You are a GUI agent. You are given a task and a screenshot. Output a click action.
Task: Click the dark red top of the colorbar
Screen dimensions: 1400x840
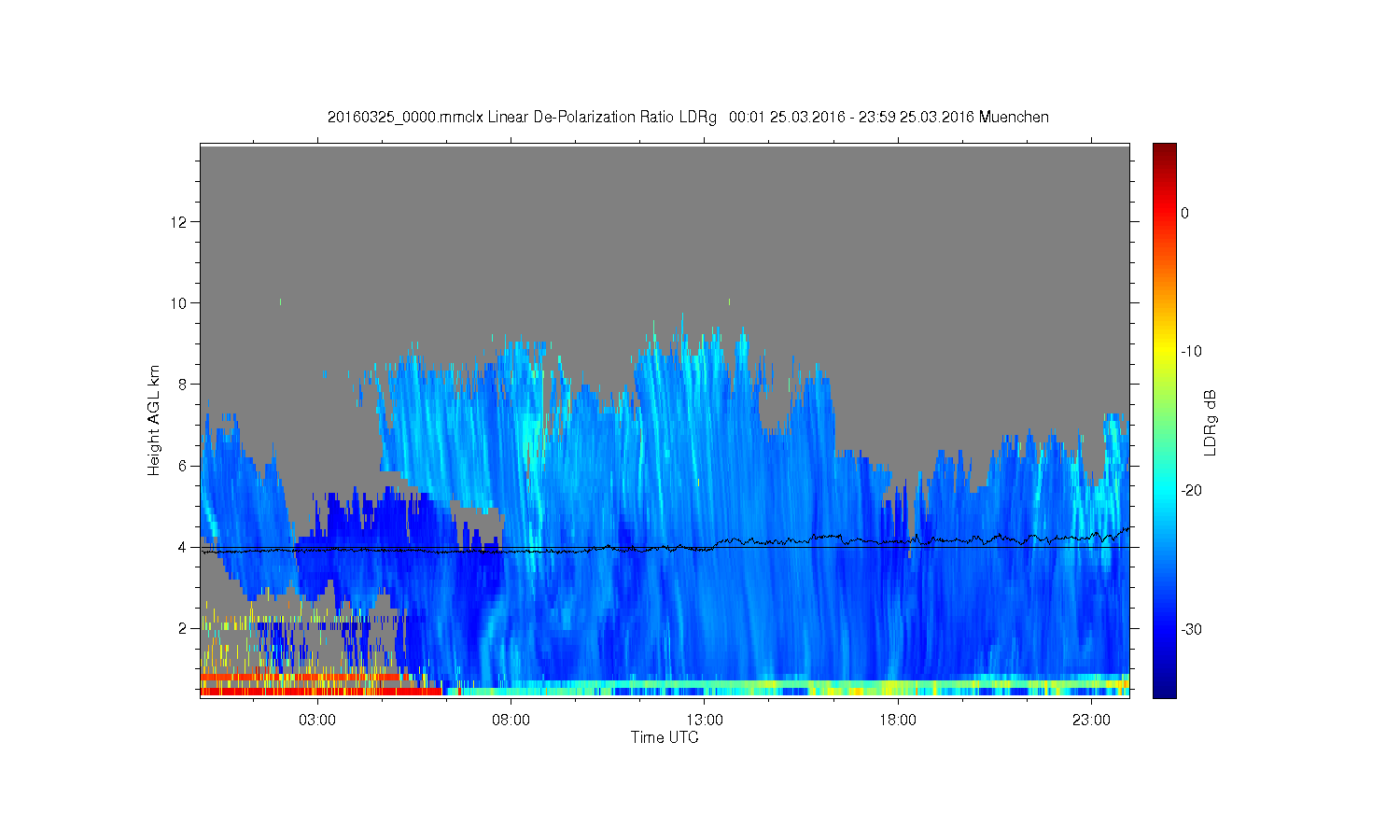[1164, 149]
